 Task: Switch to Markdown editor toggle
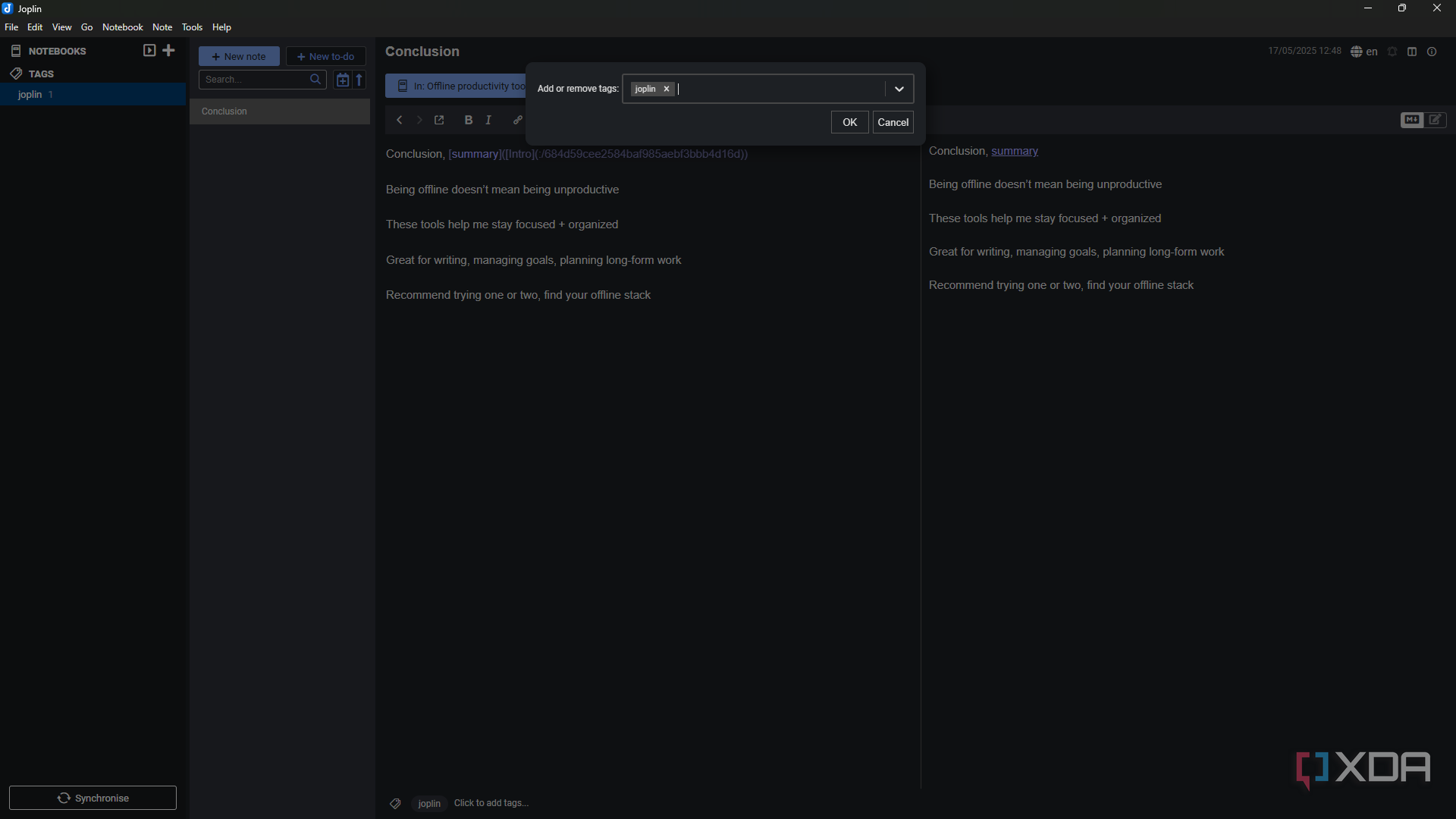tap(1412, 121)
